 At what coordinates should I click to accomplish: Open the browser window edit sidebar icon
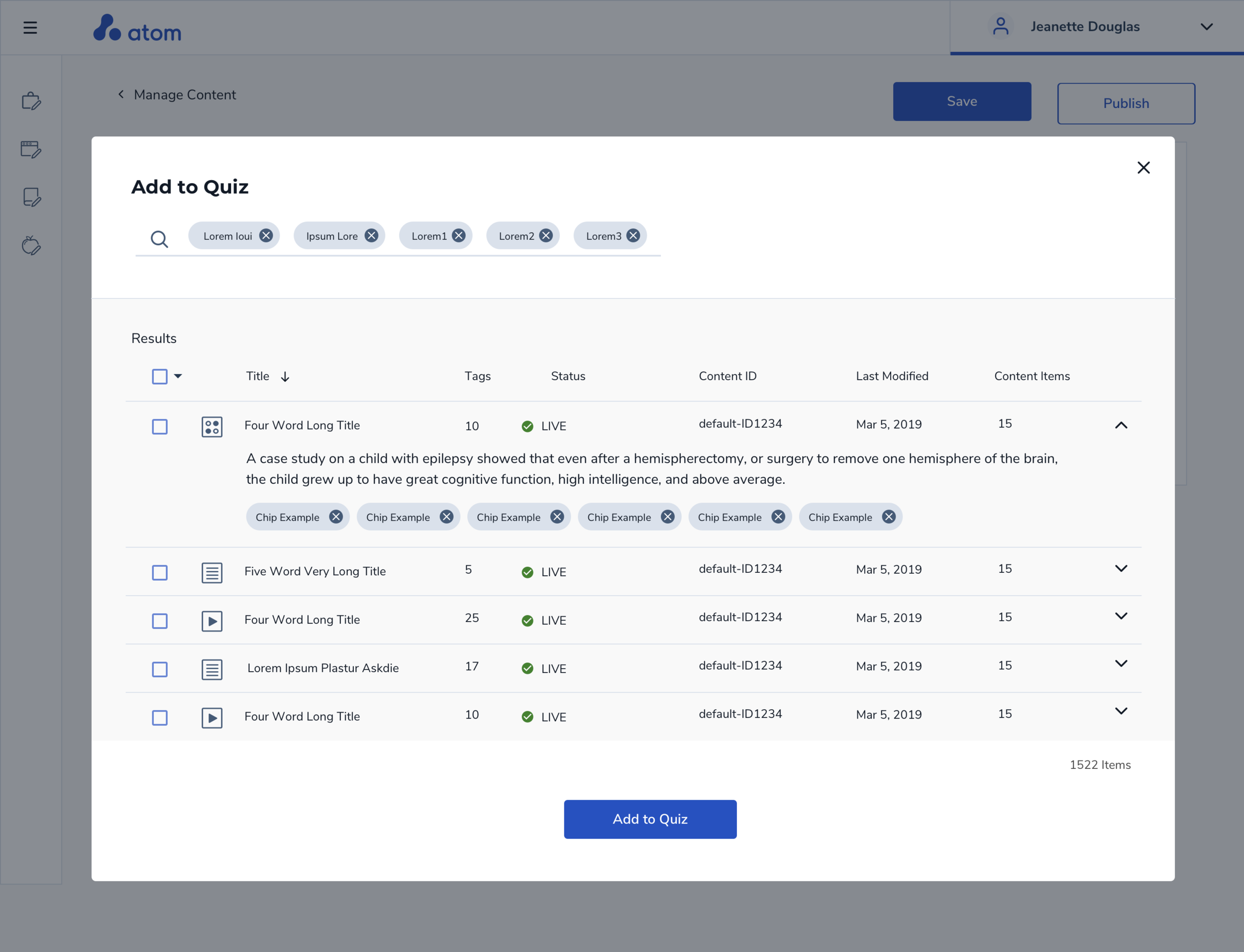tap(31, 150)
